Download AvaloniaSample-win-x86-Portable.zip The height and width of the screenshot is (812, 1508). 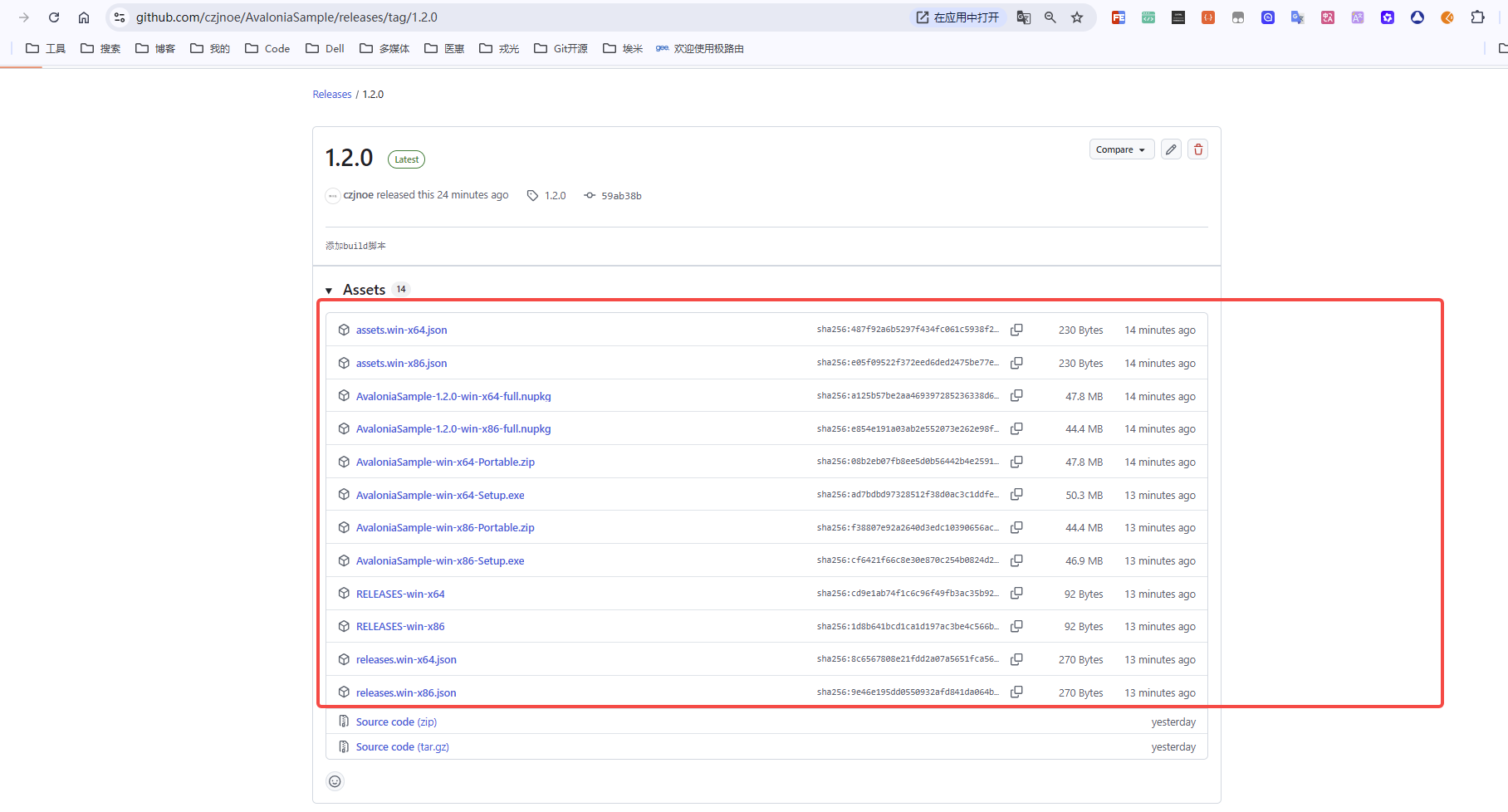445,528
